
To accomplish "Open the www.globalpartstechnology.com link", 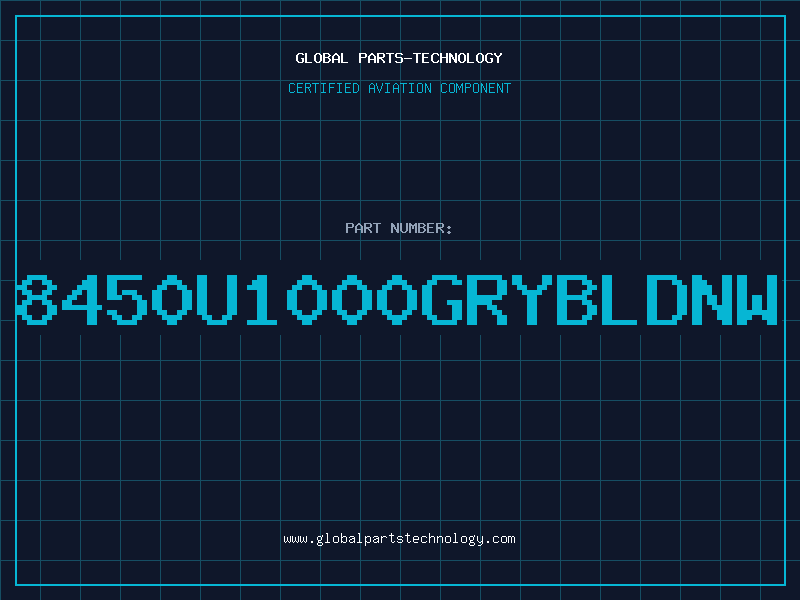I will (x=399, y=539).
